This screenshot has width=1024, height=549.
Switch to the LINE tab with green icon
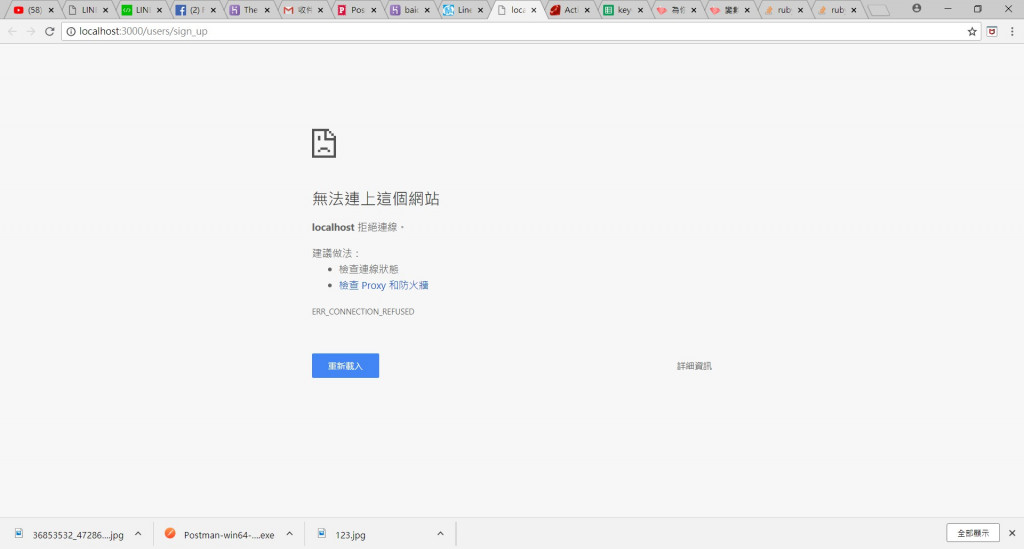[141, 10]
